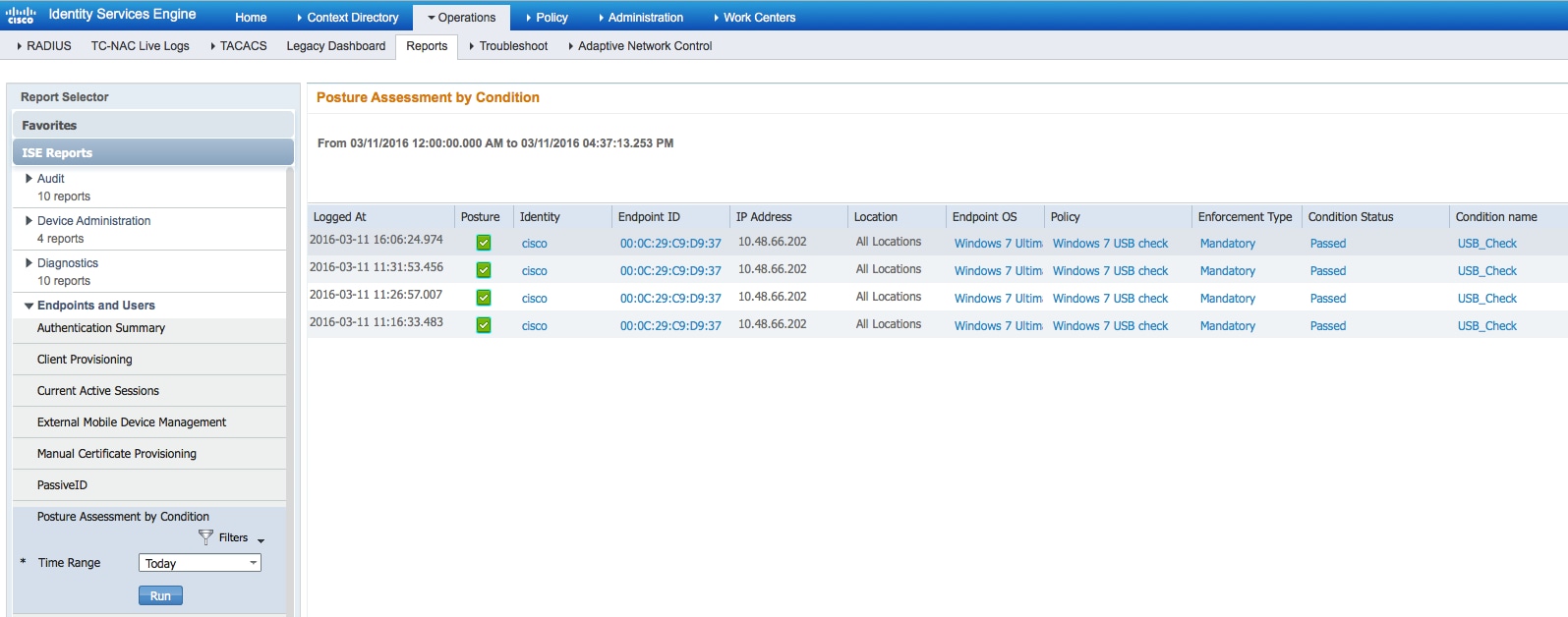Click the IP address in the 11:31:53.456 row
Screen dimensions: 1568x617
(x=773, y=269)
